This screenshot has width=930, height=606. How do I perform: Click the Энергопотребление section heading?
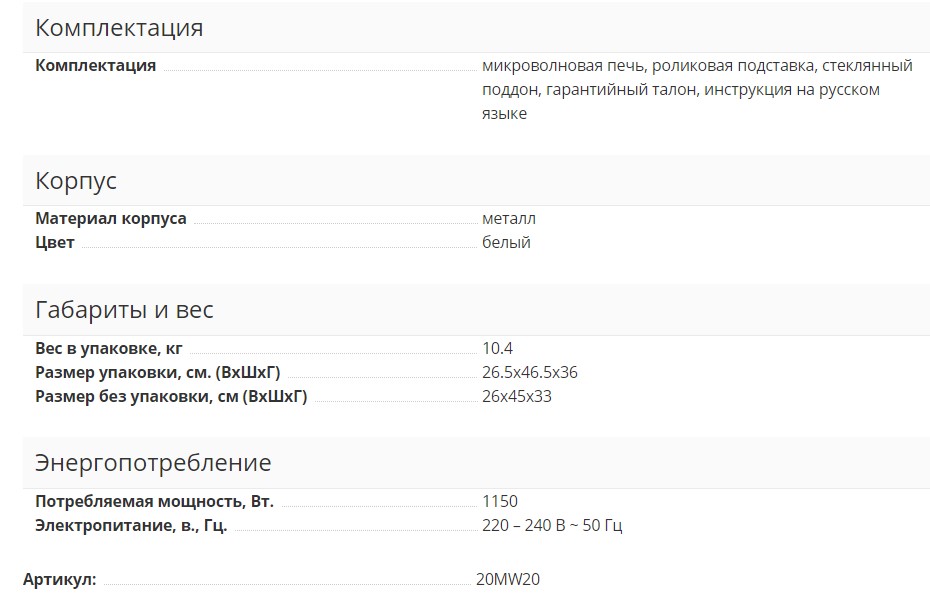point(153,463)
